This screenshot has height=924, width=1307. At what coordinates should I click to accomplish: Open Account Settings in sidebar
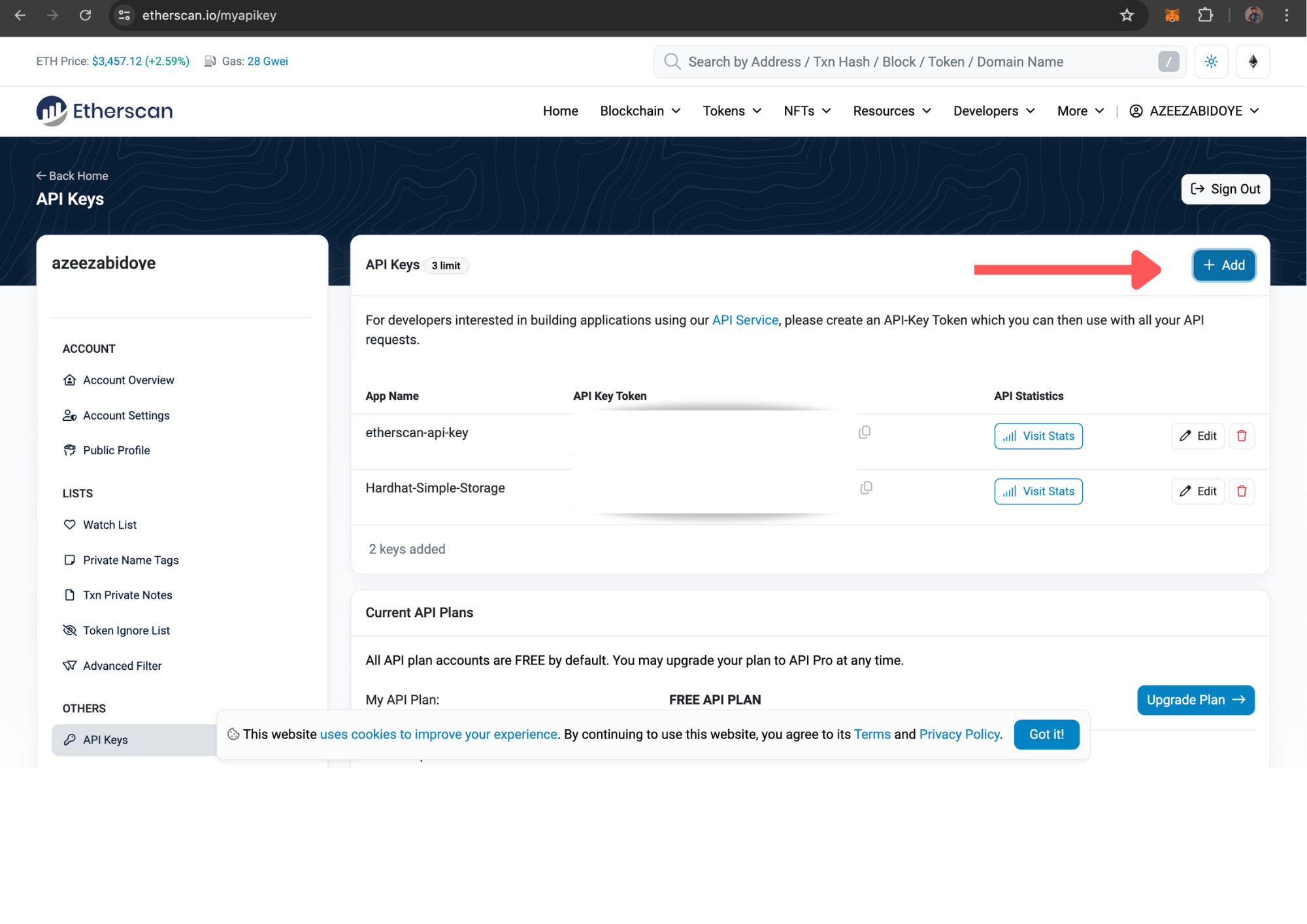tap(126, 415)
